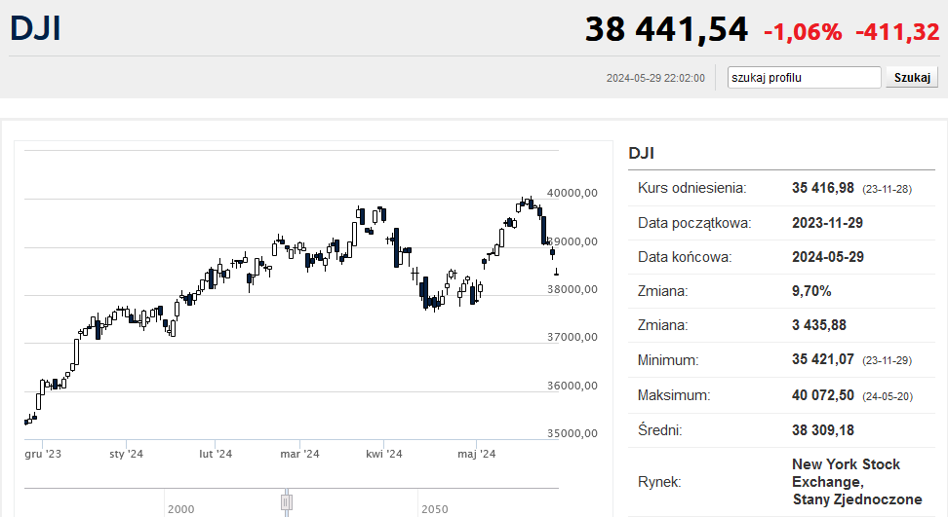Click the 35000,00 axis label on the chart
The width and height of the screenshot is (948, 517).
pos(572,433)
